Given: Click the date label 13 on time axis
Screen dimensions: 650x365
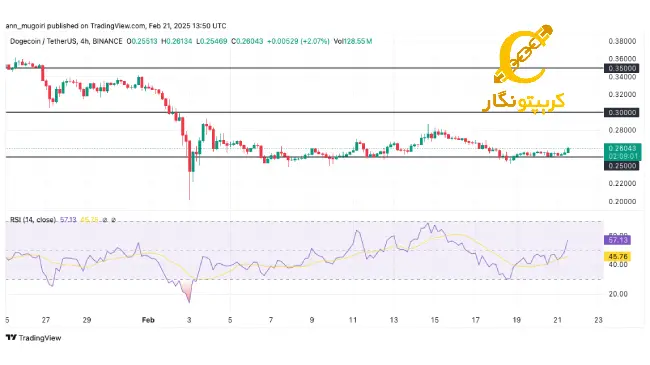Looking at the screenshot, I should point(394,320).
